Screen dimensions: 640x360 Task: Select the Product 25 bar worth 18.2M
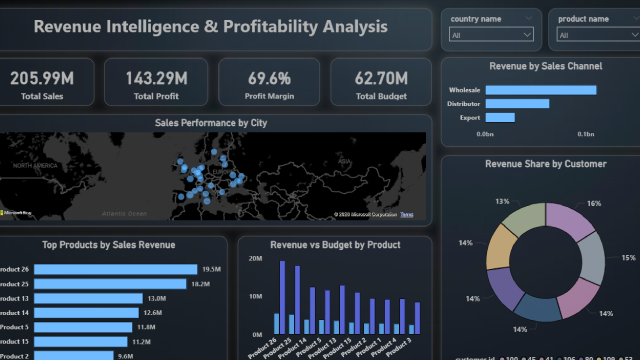pyautogui.click(x=110, y=284)
